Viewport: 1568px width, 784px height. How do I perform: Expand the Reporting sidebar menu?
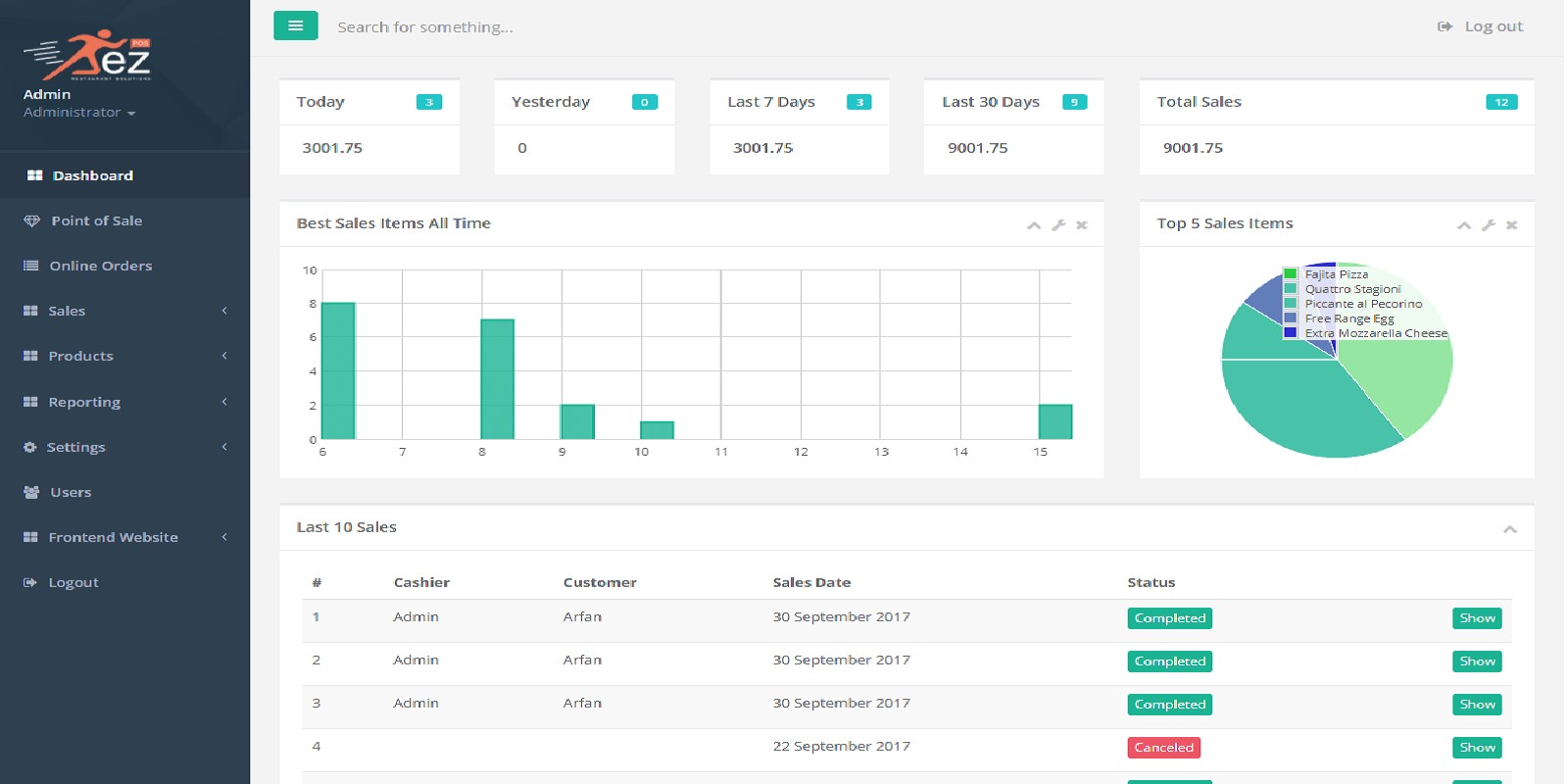124,402
